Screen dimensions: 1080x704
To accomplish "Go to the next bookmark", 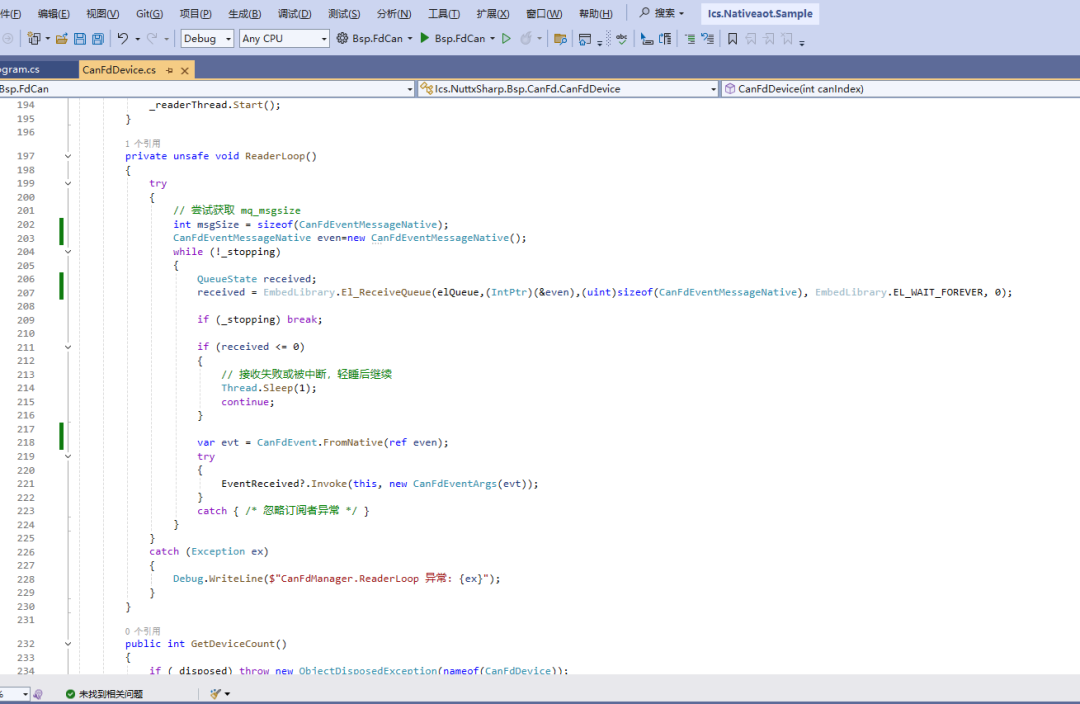I will (x=769, y=39).
